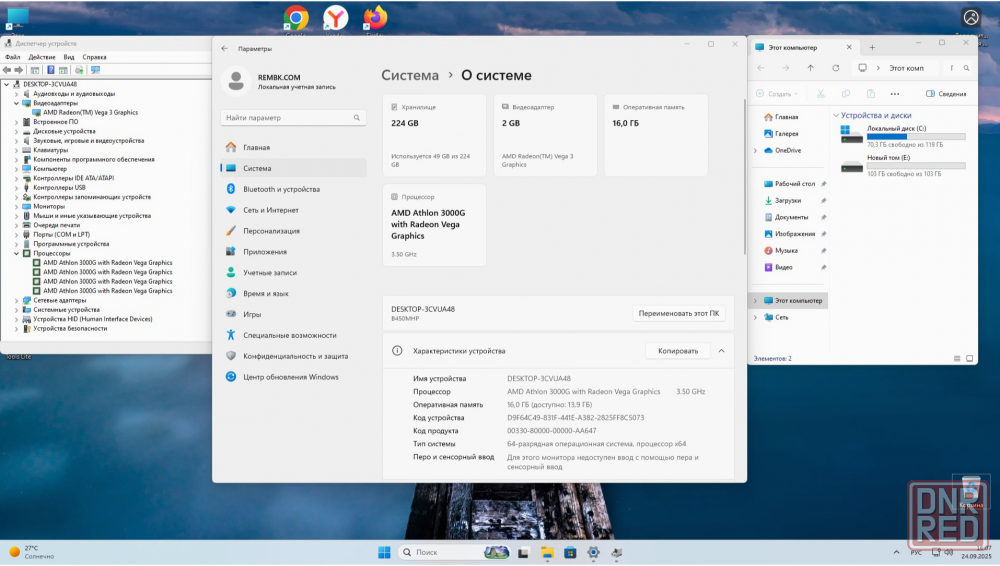Open Windows Update center in sidebar
This screenshot has width=1000, height=566.
(290, 377)
